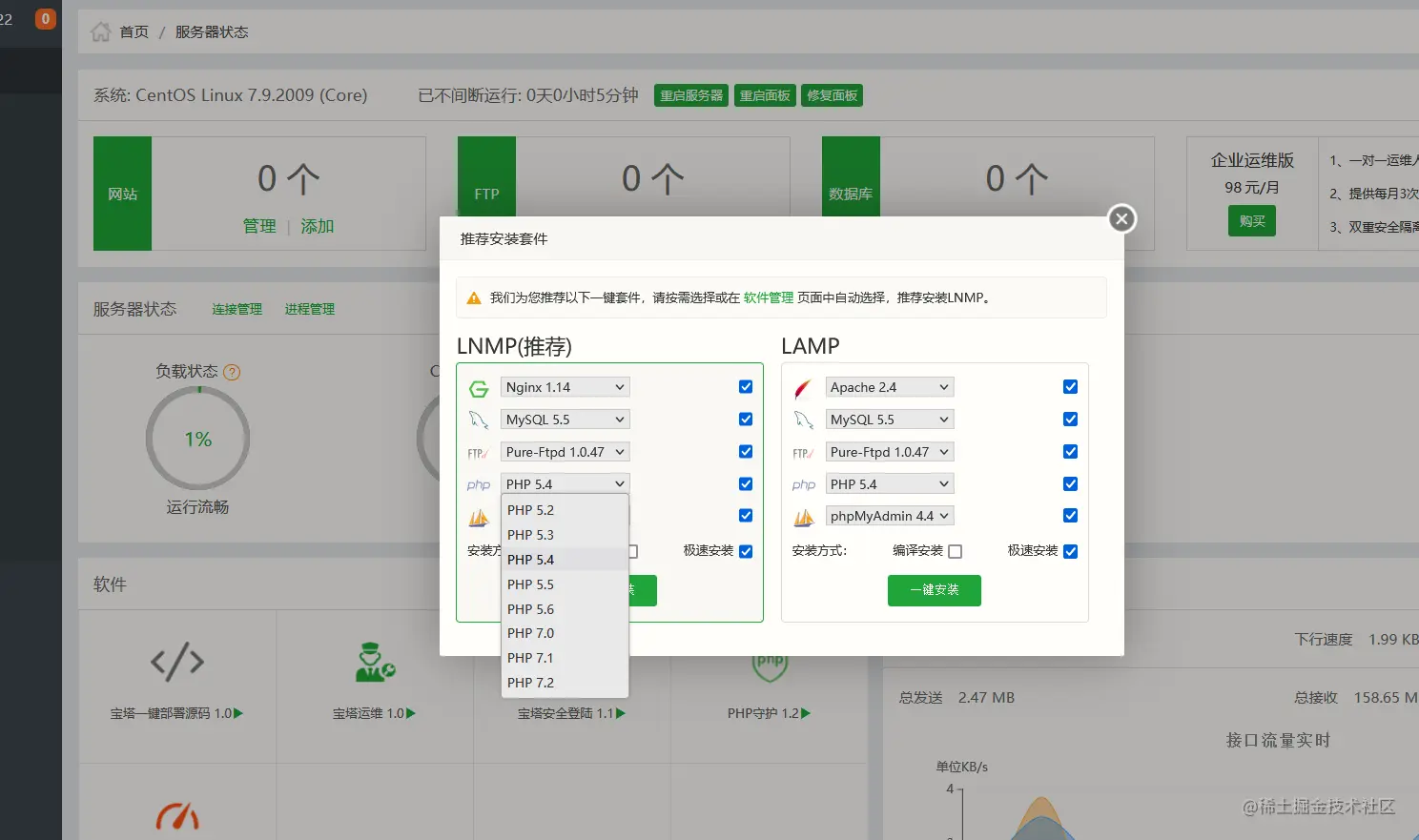Toggle fast install checkbox in LAMP

1070,552
